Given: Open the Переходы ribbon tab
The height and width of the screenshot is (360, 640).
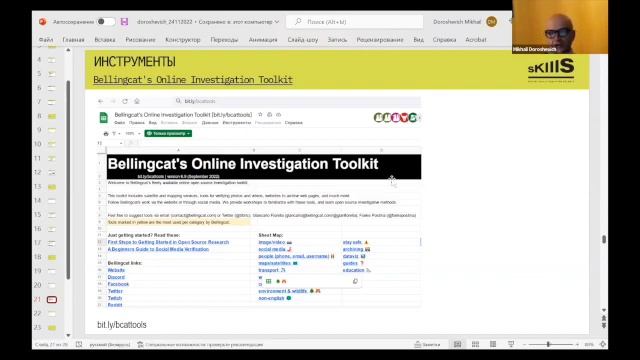Looking at the screenshot, I should coord(224,40).
